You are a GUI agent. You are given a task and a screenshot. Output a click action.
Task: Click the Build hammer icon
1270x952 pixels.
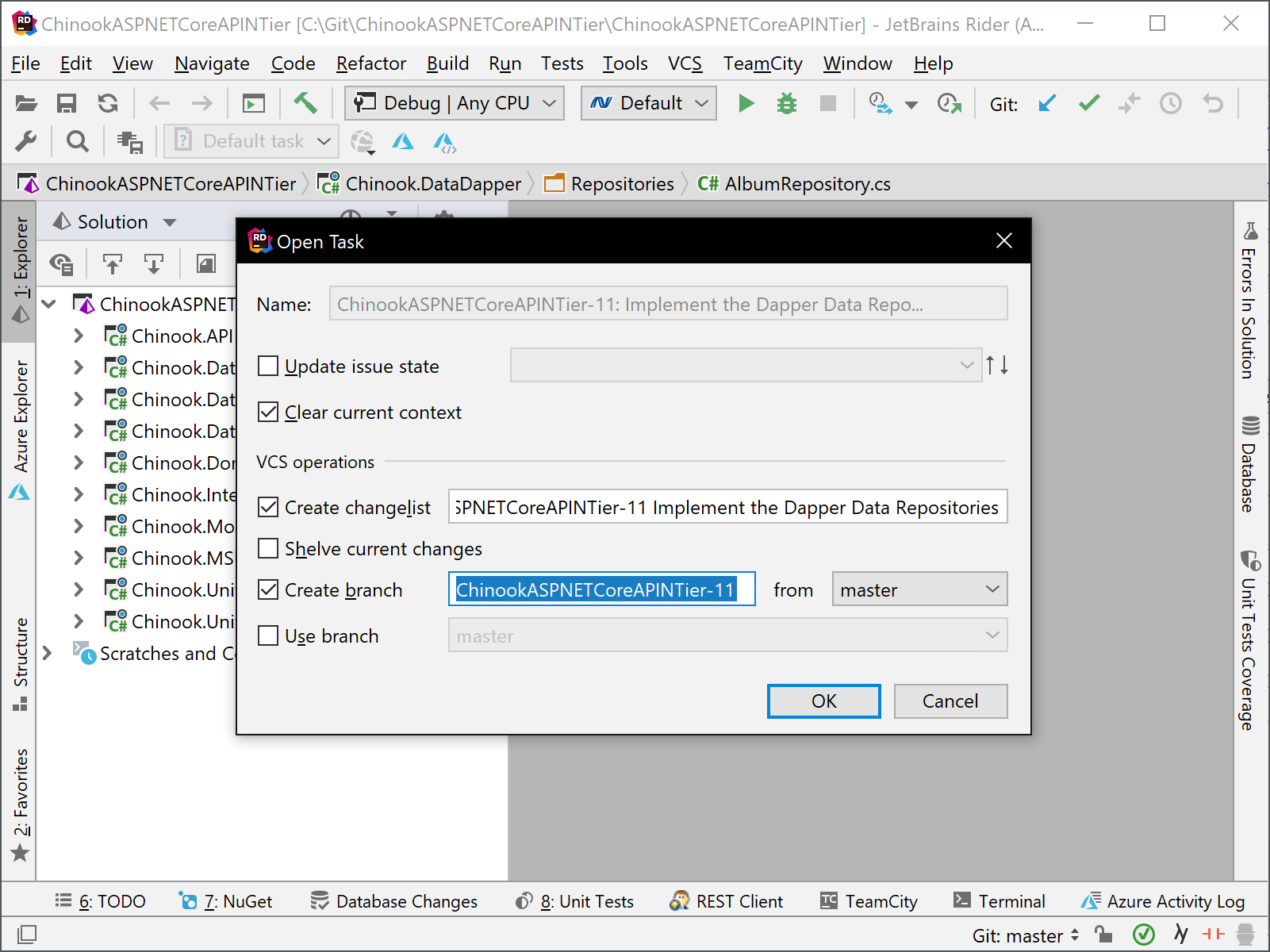[x=305, y=103]
